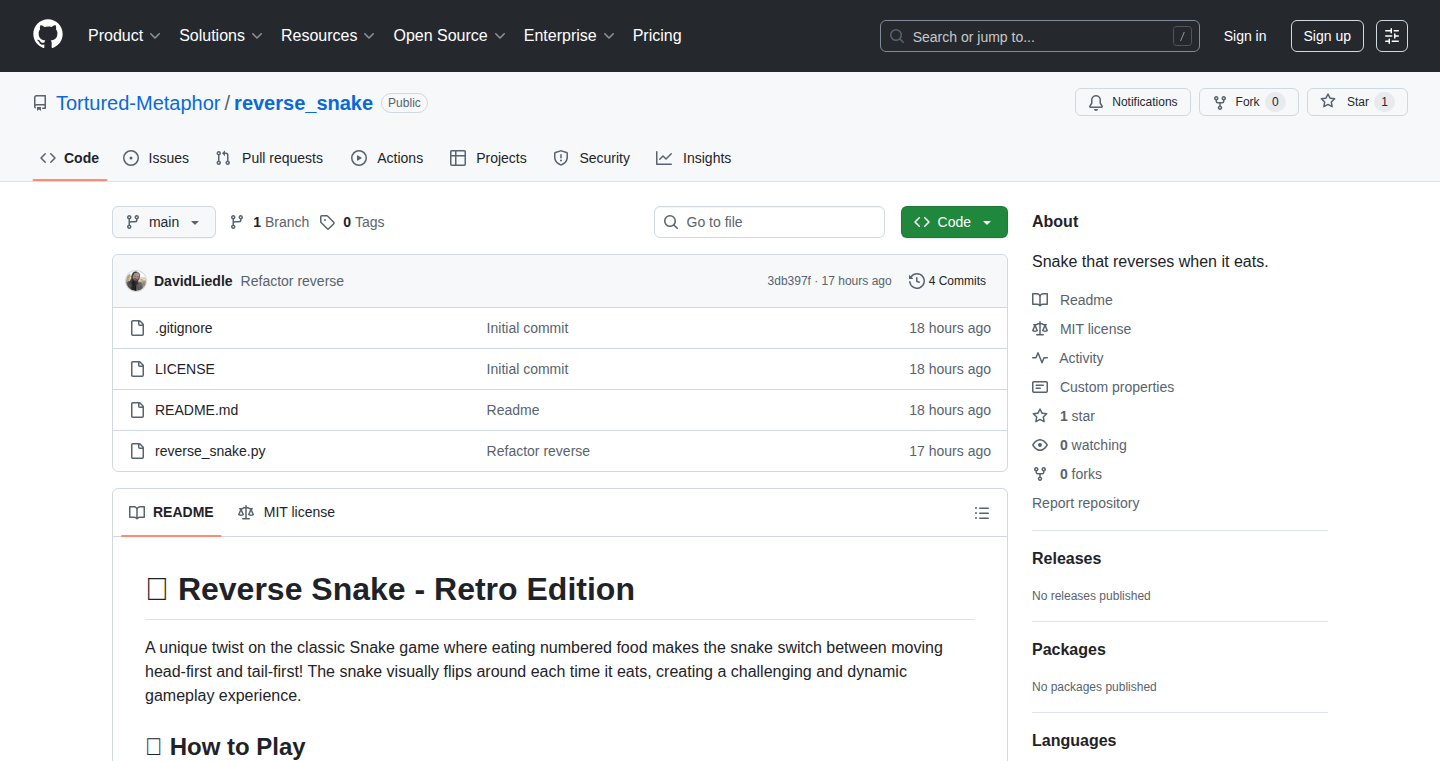
Task: Open the reverse_snake repository name link
Action: pyautogui.click(x=303, y=103)
